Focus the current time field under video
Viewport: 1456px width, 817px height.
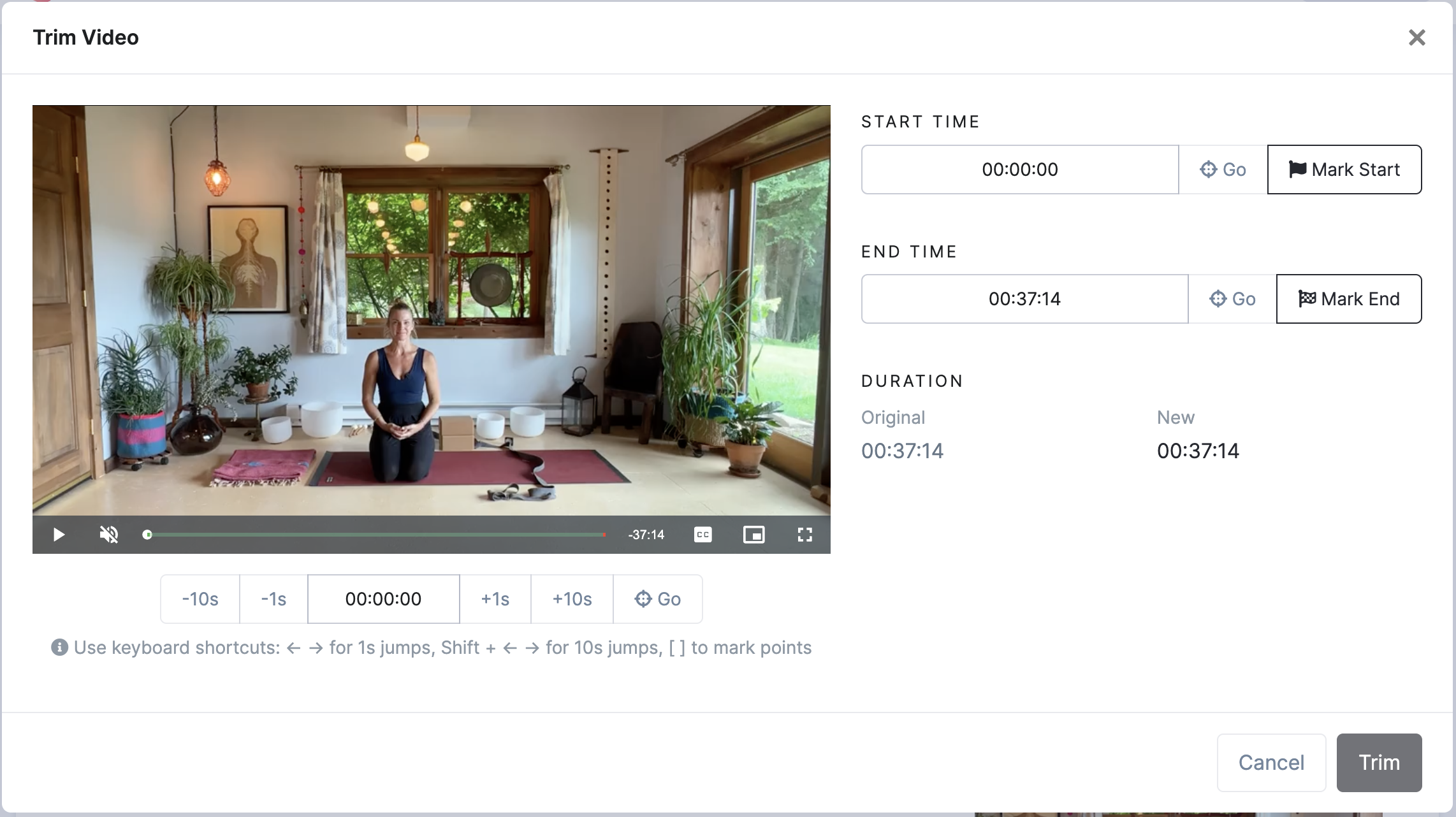tap(383, 599)
